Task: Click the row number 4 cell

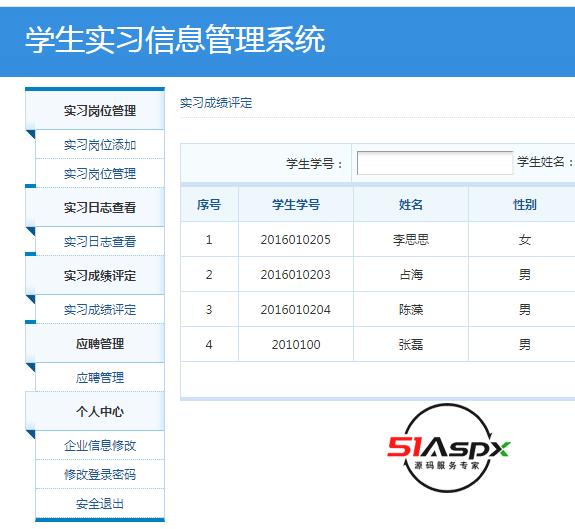Action: tap(209, 345)
